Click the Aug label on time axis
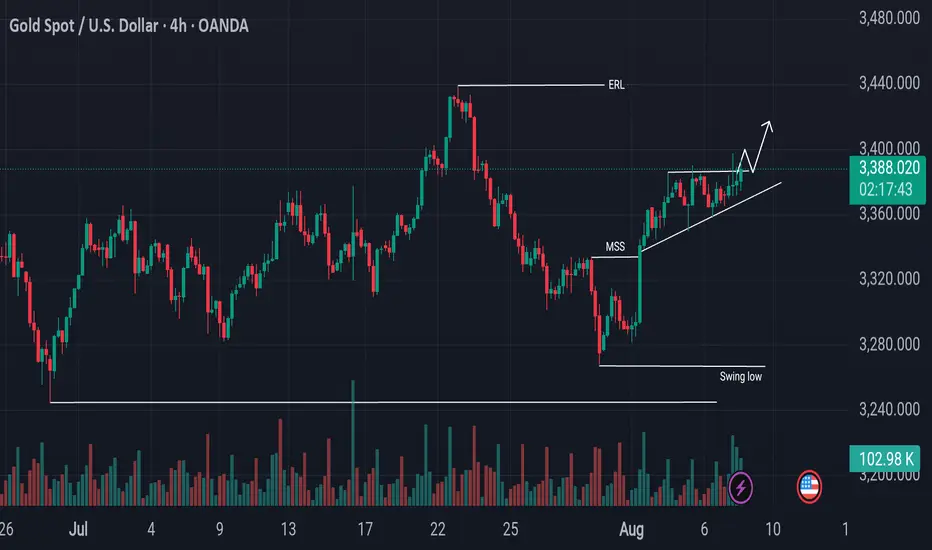932x550 pixels. pos(631,529)
